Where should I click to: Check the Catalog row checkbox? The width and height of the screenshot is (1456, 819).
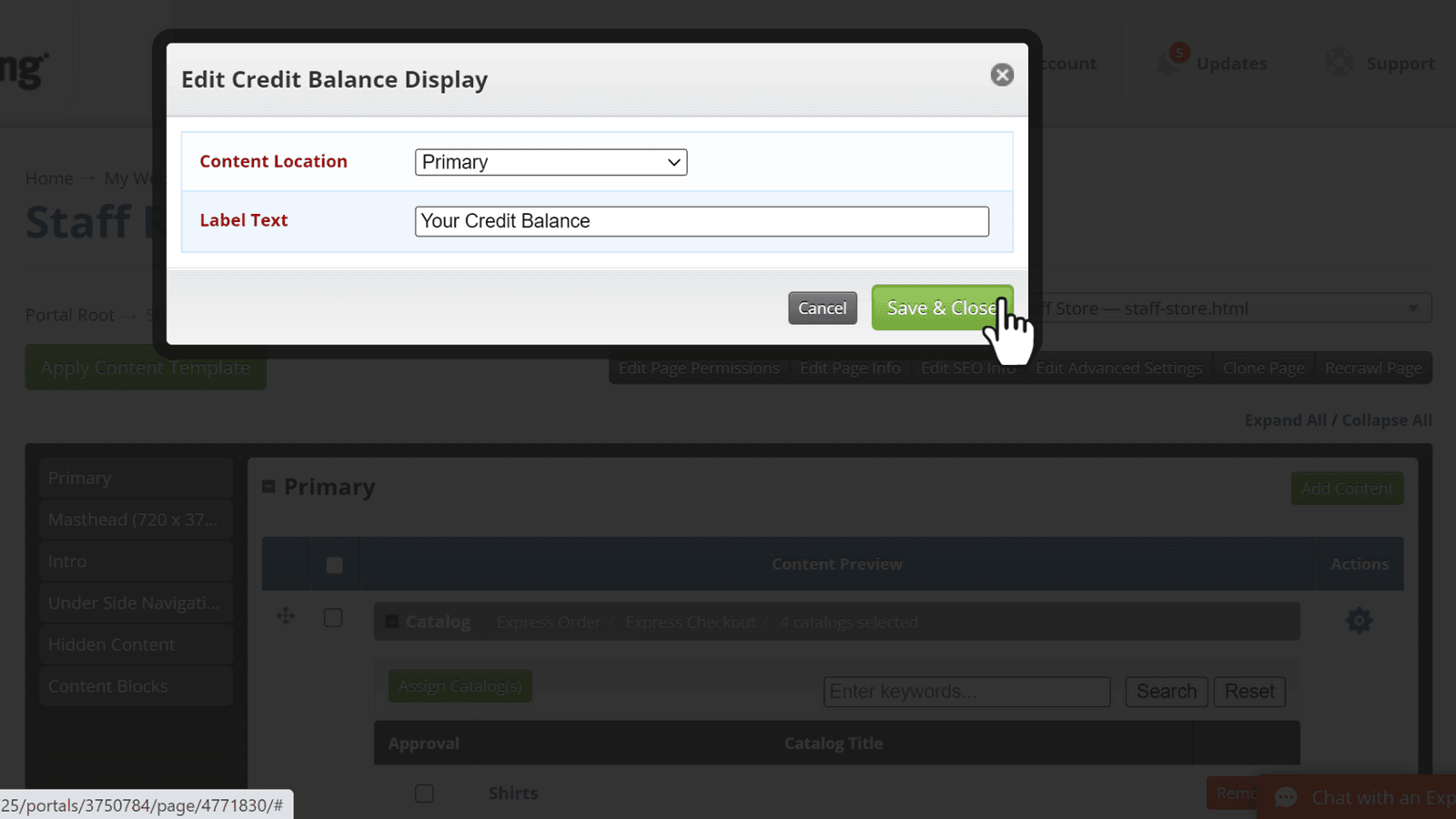pyautogui.click(x=333, y=618)
